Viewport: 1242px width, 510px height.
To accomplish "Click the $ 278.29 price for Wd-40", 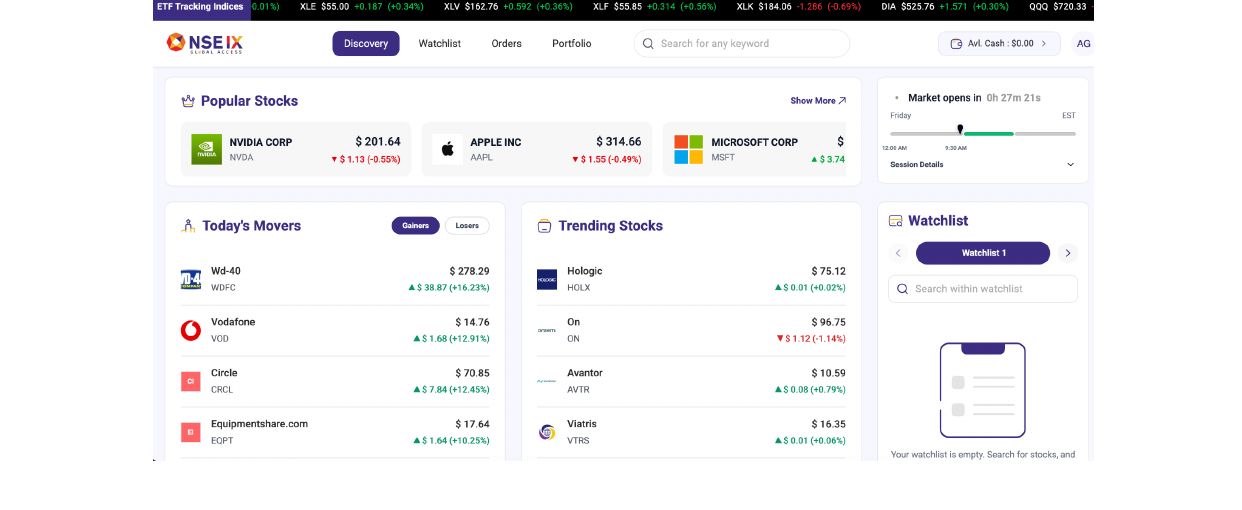I will coord(469,271).
